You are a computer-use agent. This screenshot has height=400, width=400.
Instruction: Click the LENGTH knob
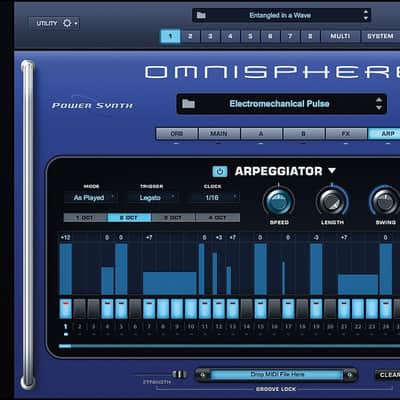click(332, 201)
